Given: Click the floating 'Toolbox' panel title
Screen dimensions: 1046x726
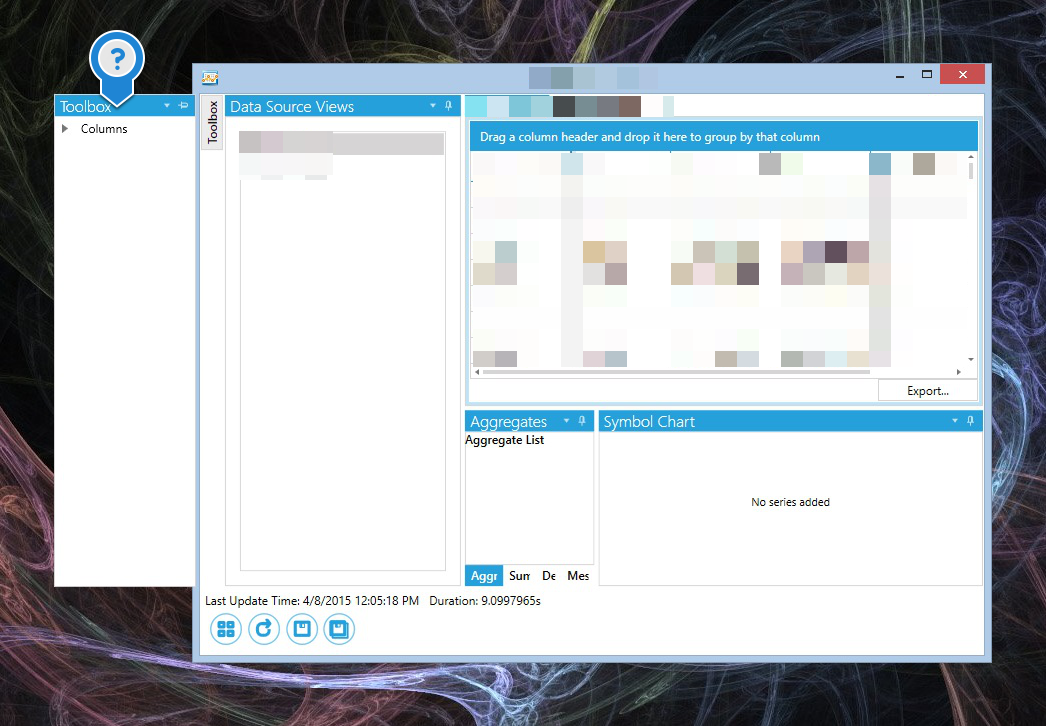Looking at the screenshot, I should [85, 106].
